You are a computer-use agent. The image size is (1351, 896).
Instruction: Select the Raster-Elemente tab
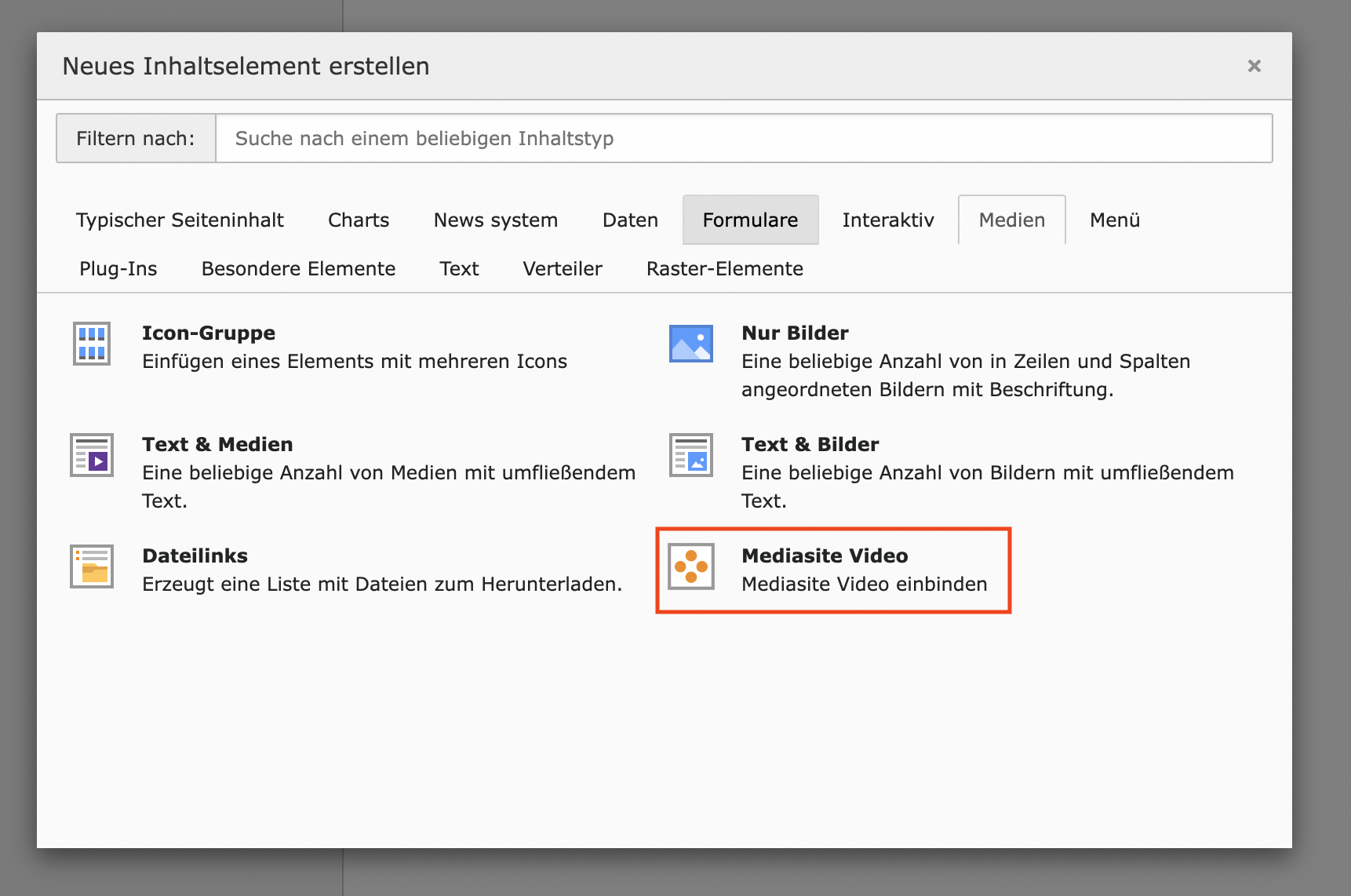(x=724, y=269)
